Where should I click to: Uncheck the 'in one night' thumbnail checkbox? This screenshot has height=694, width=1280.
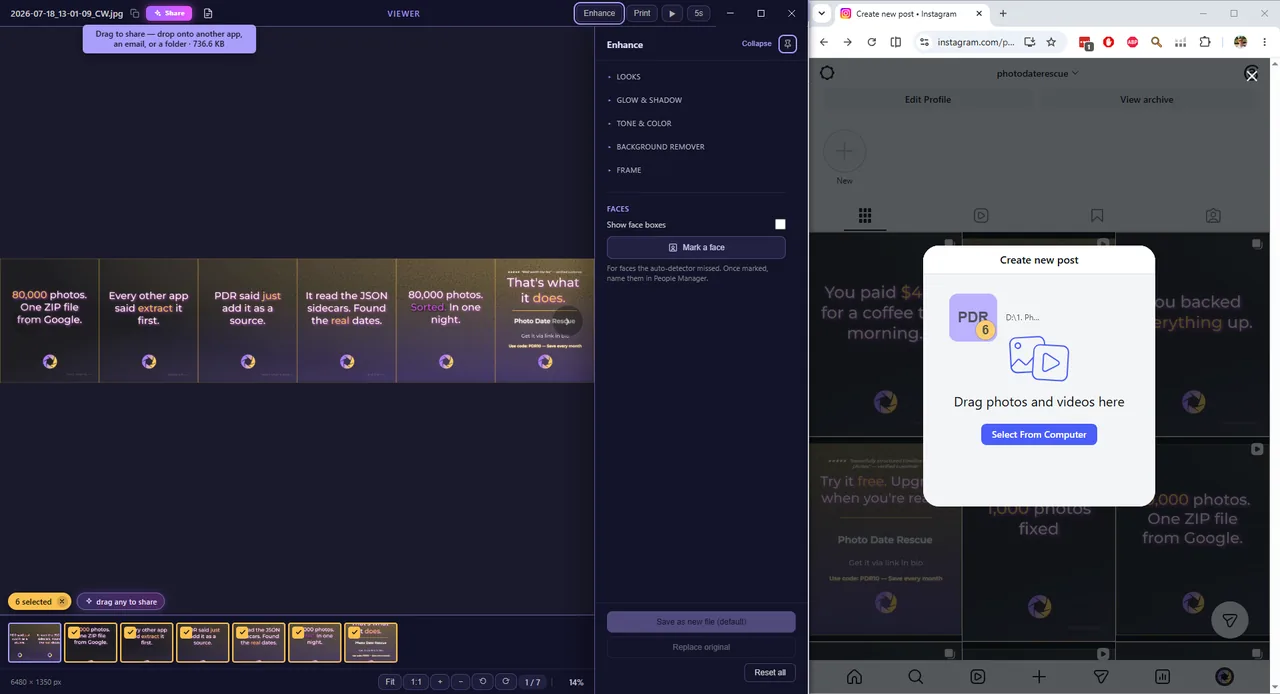(x=298, y=632)
